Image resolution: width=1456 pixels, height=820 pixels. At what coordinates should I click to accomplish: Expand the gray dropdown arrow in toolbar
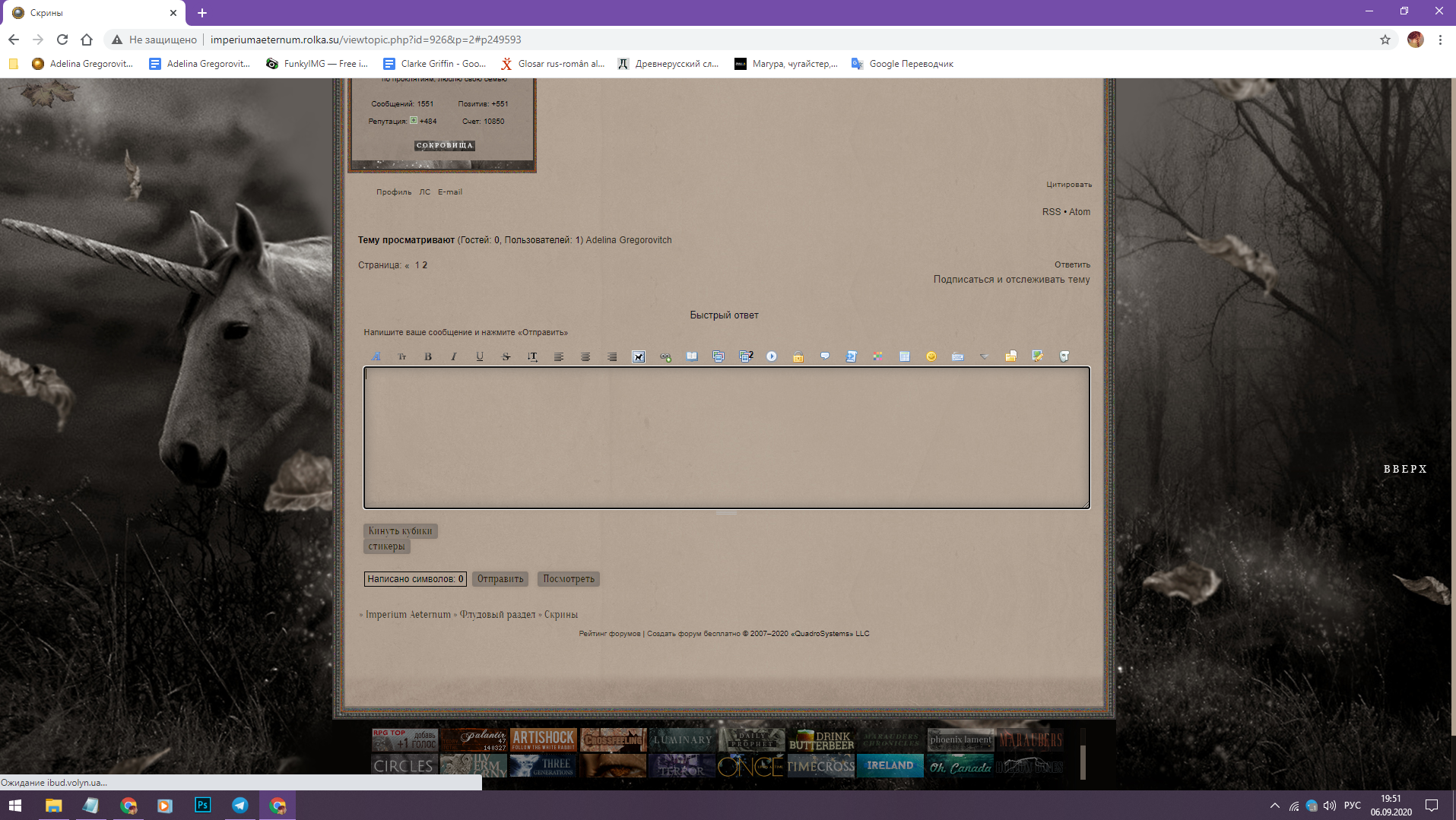(985, 356)
